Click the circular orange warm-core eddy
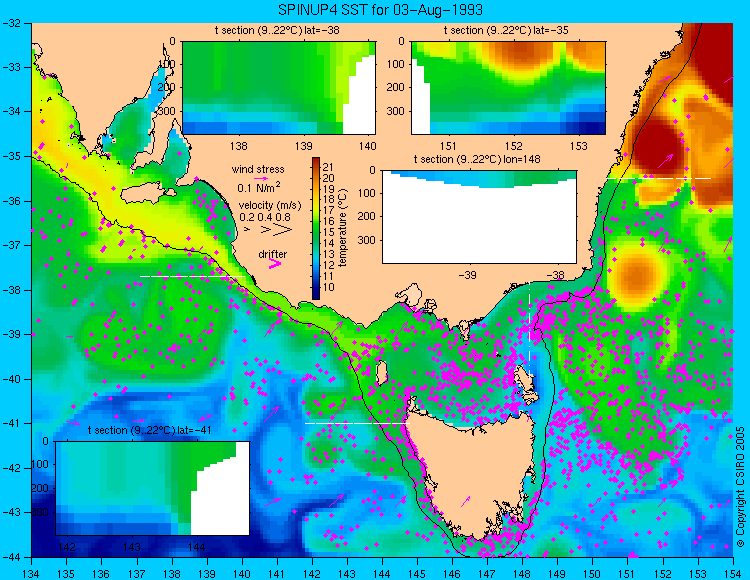 point(637,276)
